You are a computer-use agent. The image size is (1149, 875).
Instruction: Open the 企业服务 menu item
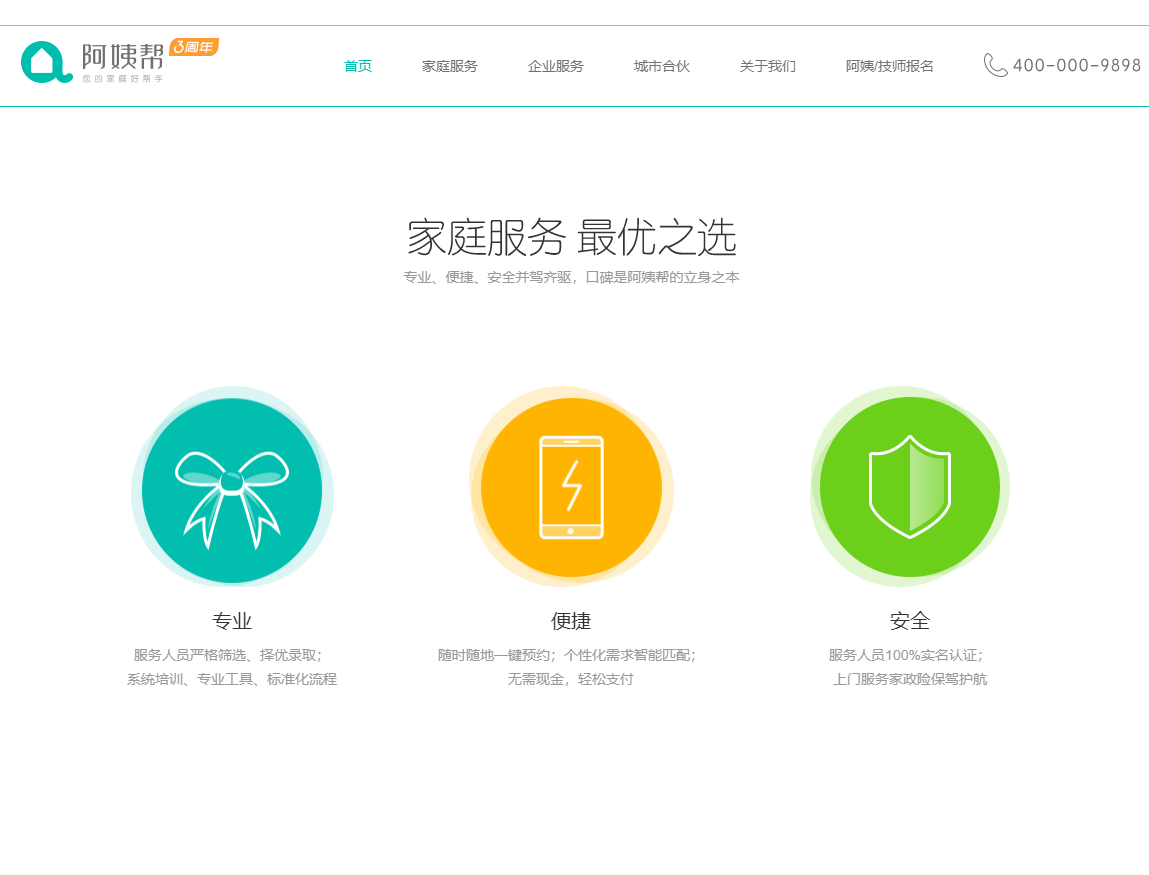click(556, 66)
